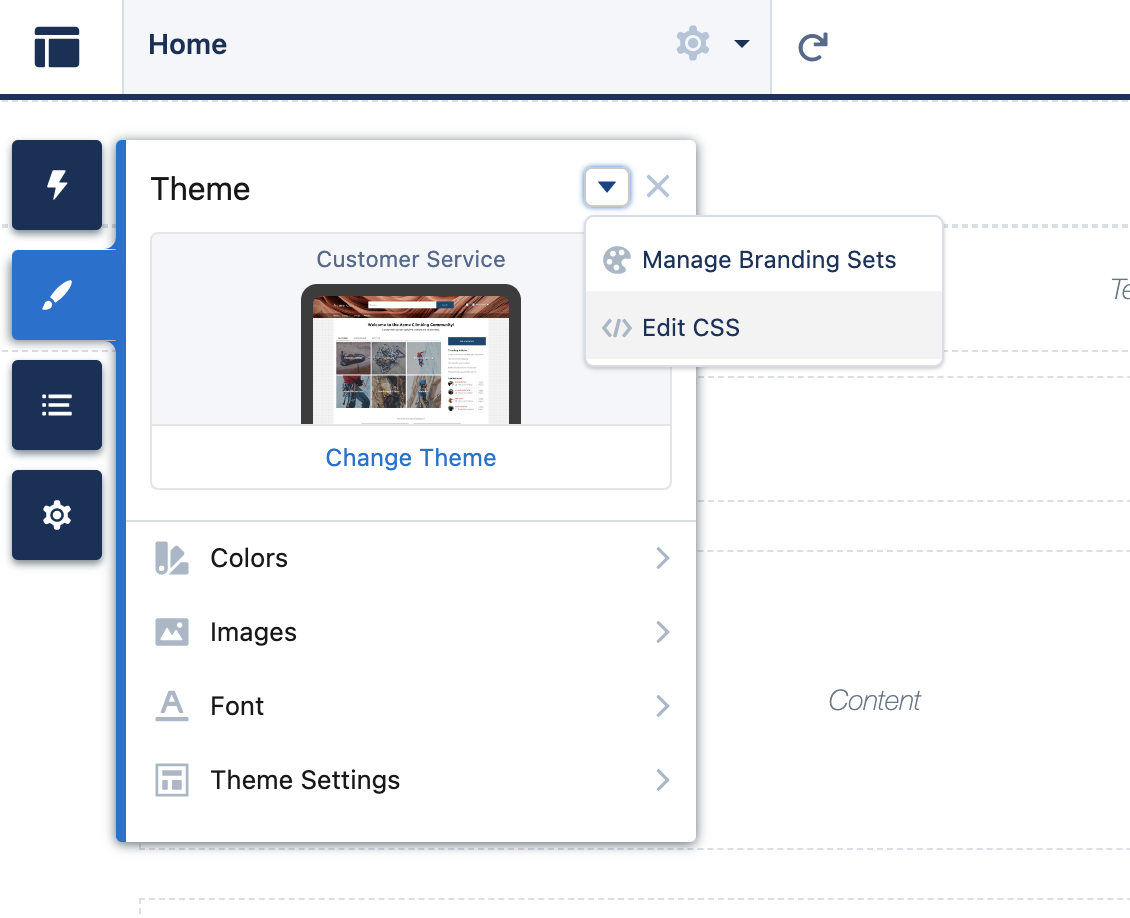Expand the Theme Settings chevron
This screenshot has width=1130, height=918.
662,780
